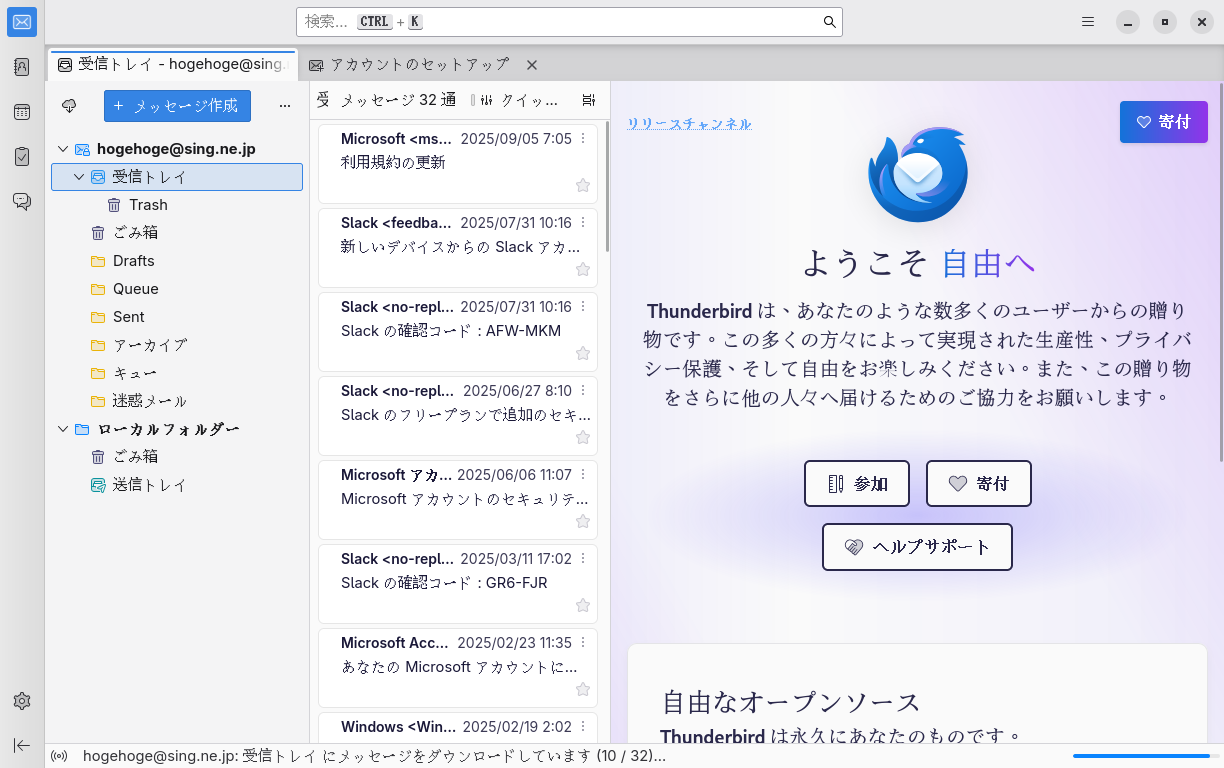Open the Slack 確認コード:GR6-FJR message
This screenshot has height=768, width=1224.
click(x=458, y=584)
